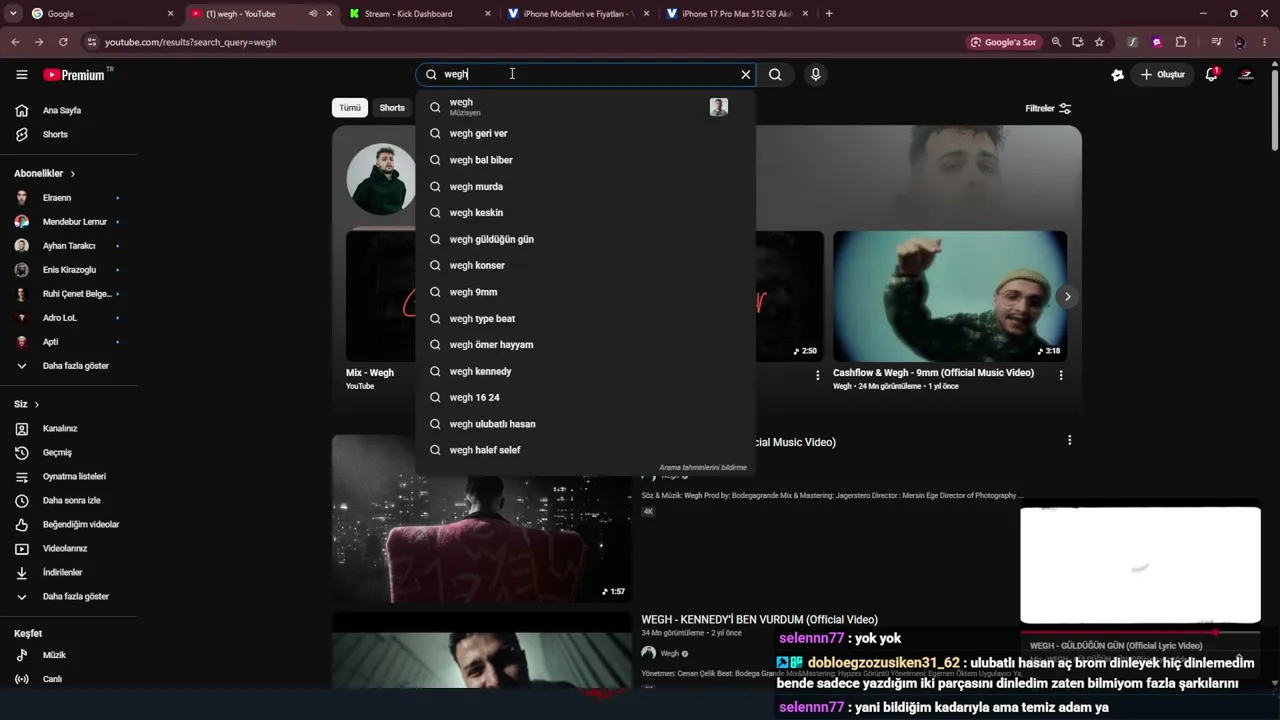Screen dimensions: 1280x720
Task: Open the YouTube guide hamburger menu
Action: [21, 75]
